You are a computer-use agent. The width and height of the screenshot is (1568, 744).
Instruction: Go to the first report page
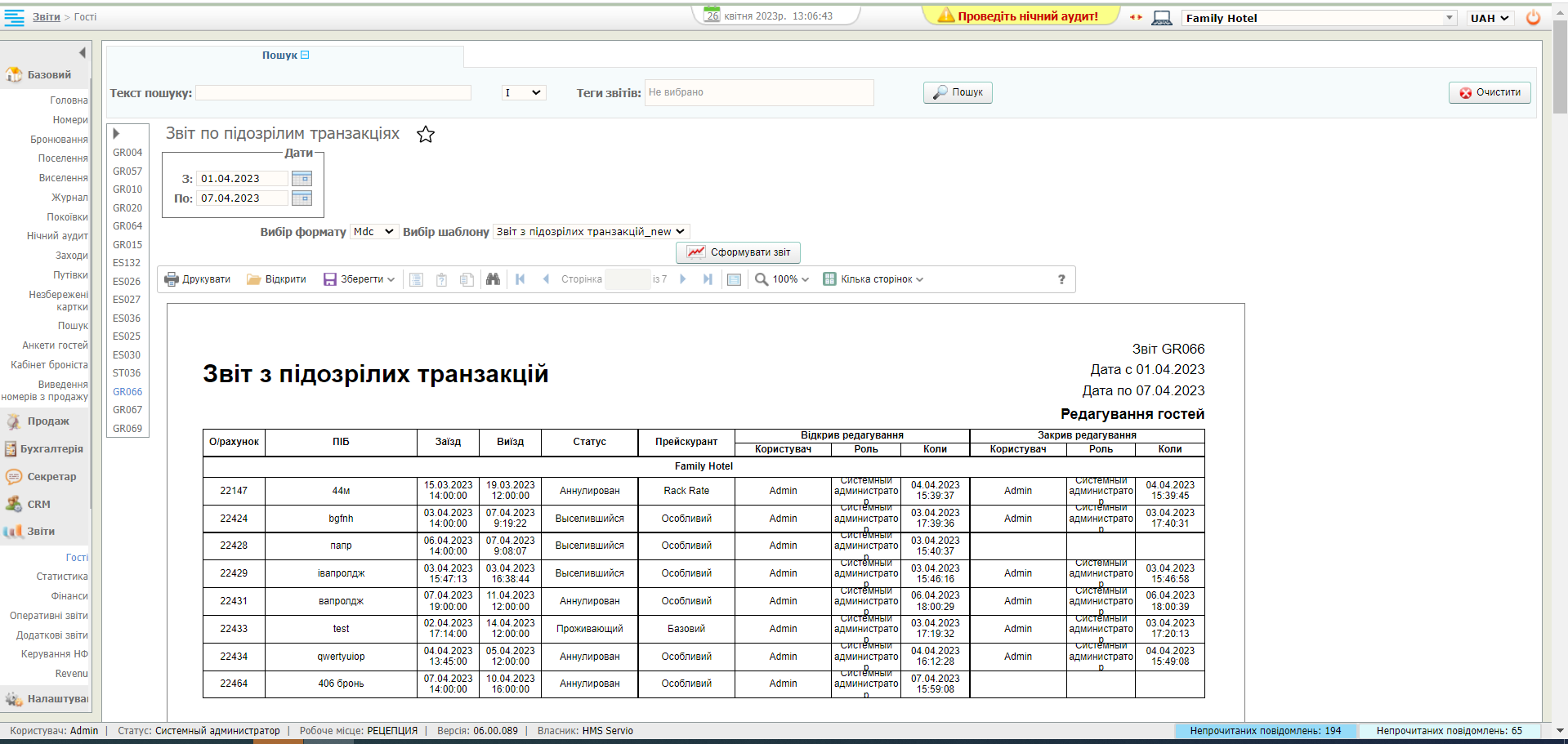520,279
